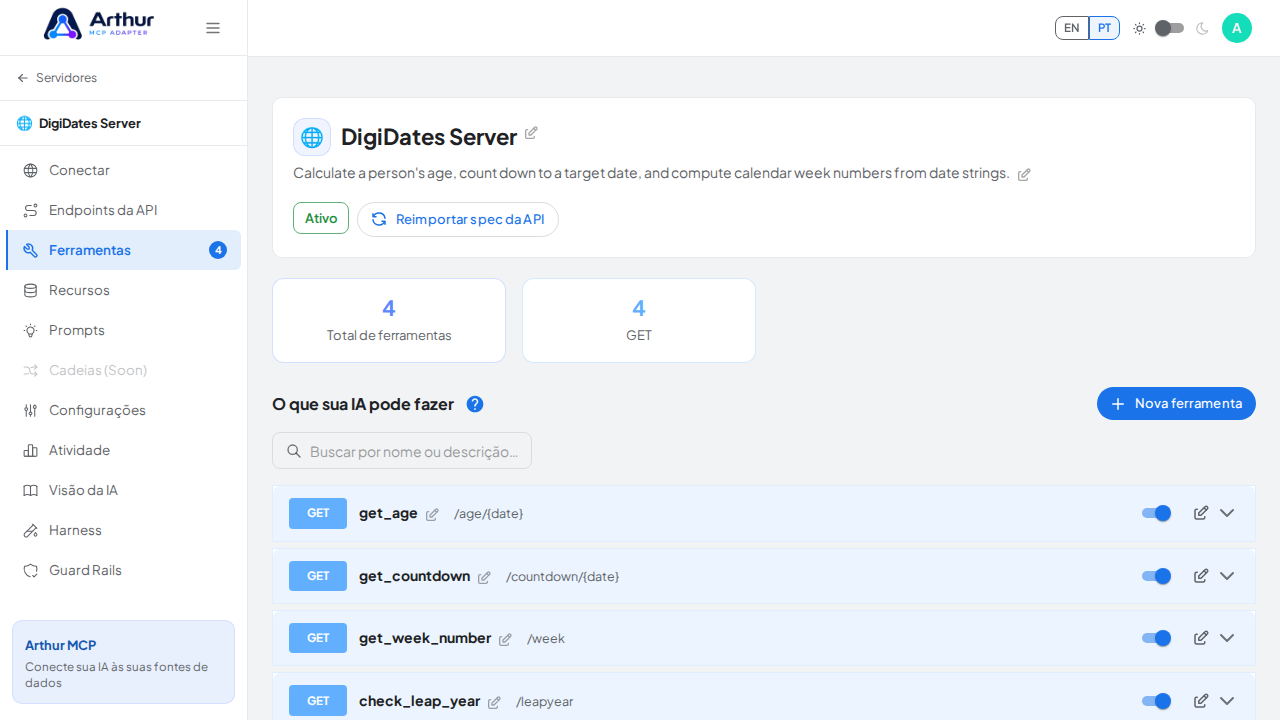
Task: Click the 4 badge on Ferramentas
Action: pyautogui.click(x=218, y=250)
